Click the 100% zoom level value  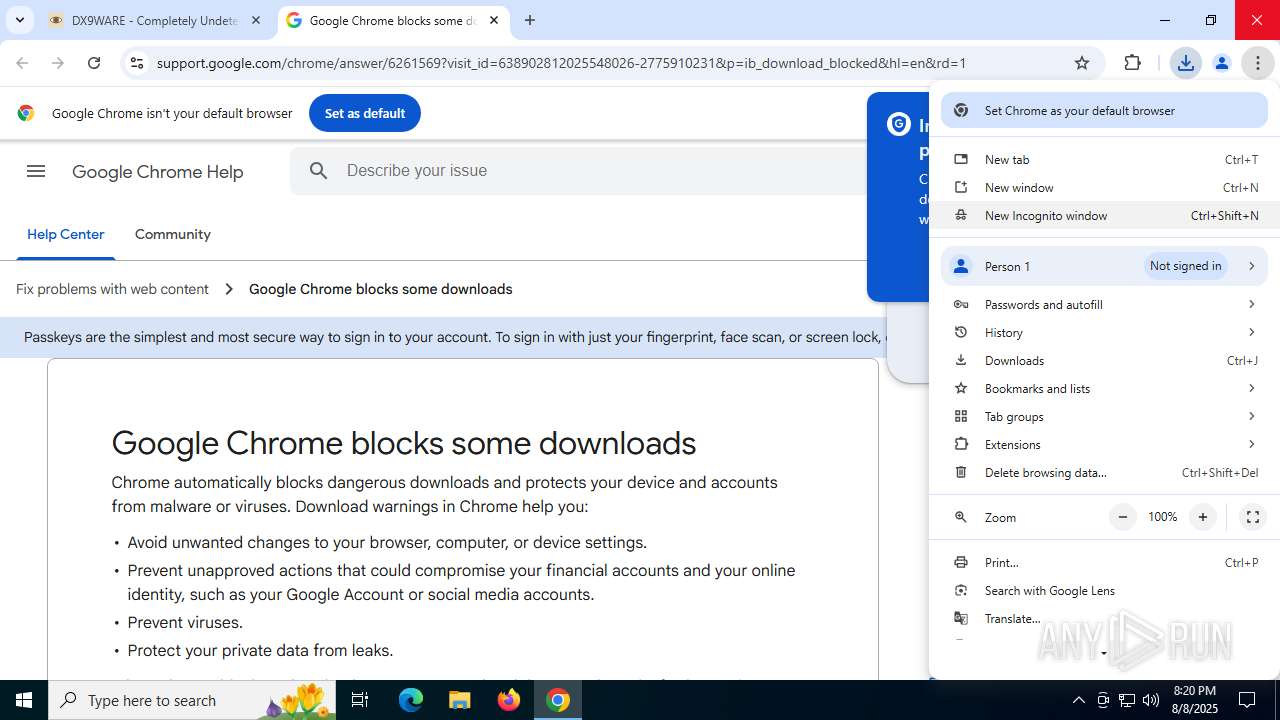click(1163, 517)
